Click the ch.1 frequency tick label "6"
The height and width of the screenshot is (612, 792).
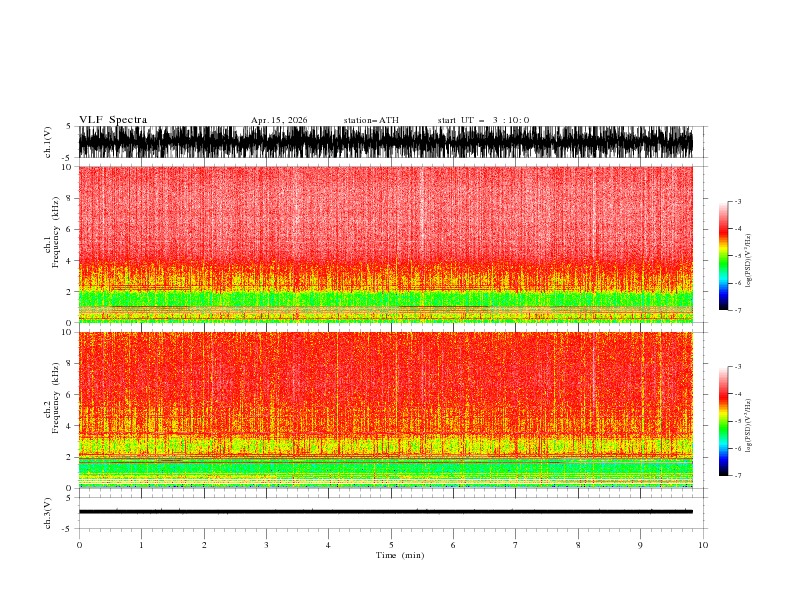click(x=70, y=229)
